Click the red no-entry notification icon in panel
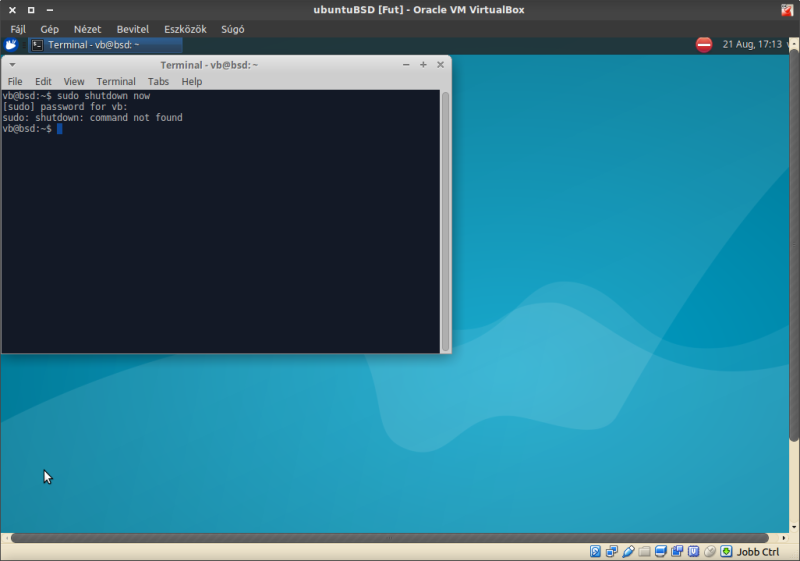The height and width of the screenshot is (561, 800). [x=704, y=44]
